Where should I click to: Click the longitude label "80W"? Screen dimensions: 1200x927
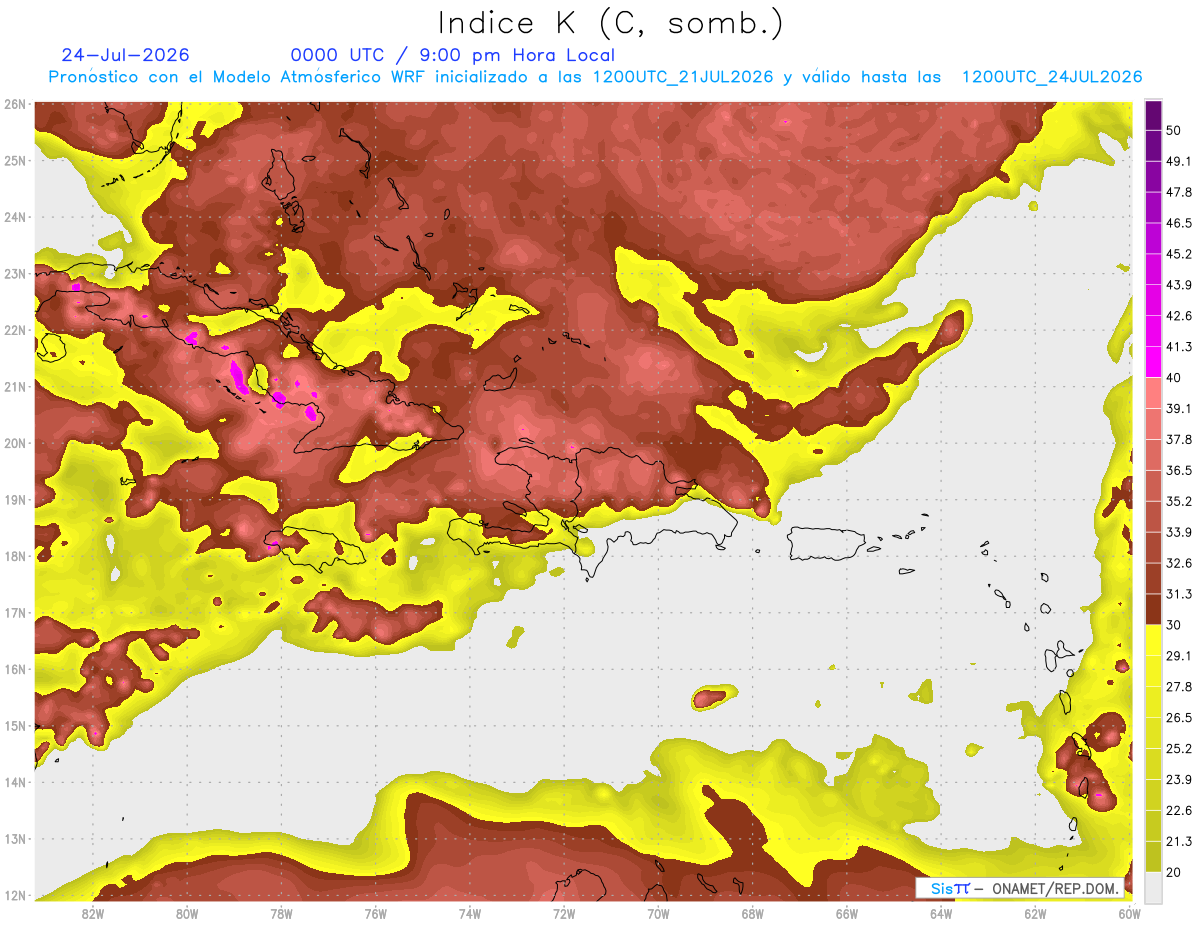click(186, 914)
